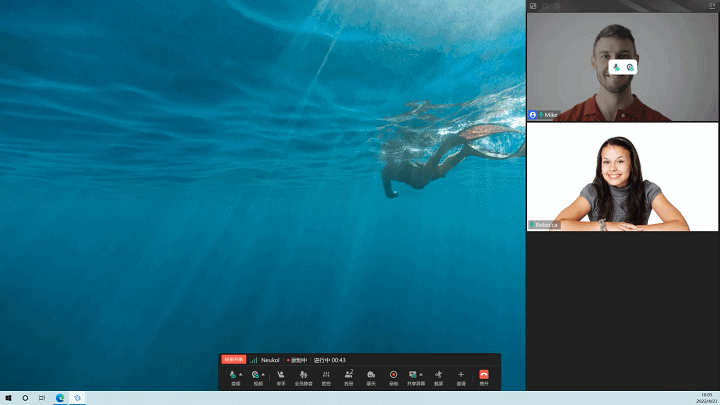Open the participants list showing 2

point(349,374)
